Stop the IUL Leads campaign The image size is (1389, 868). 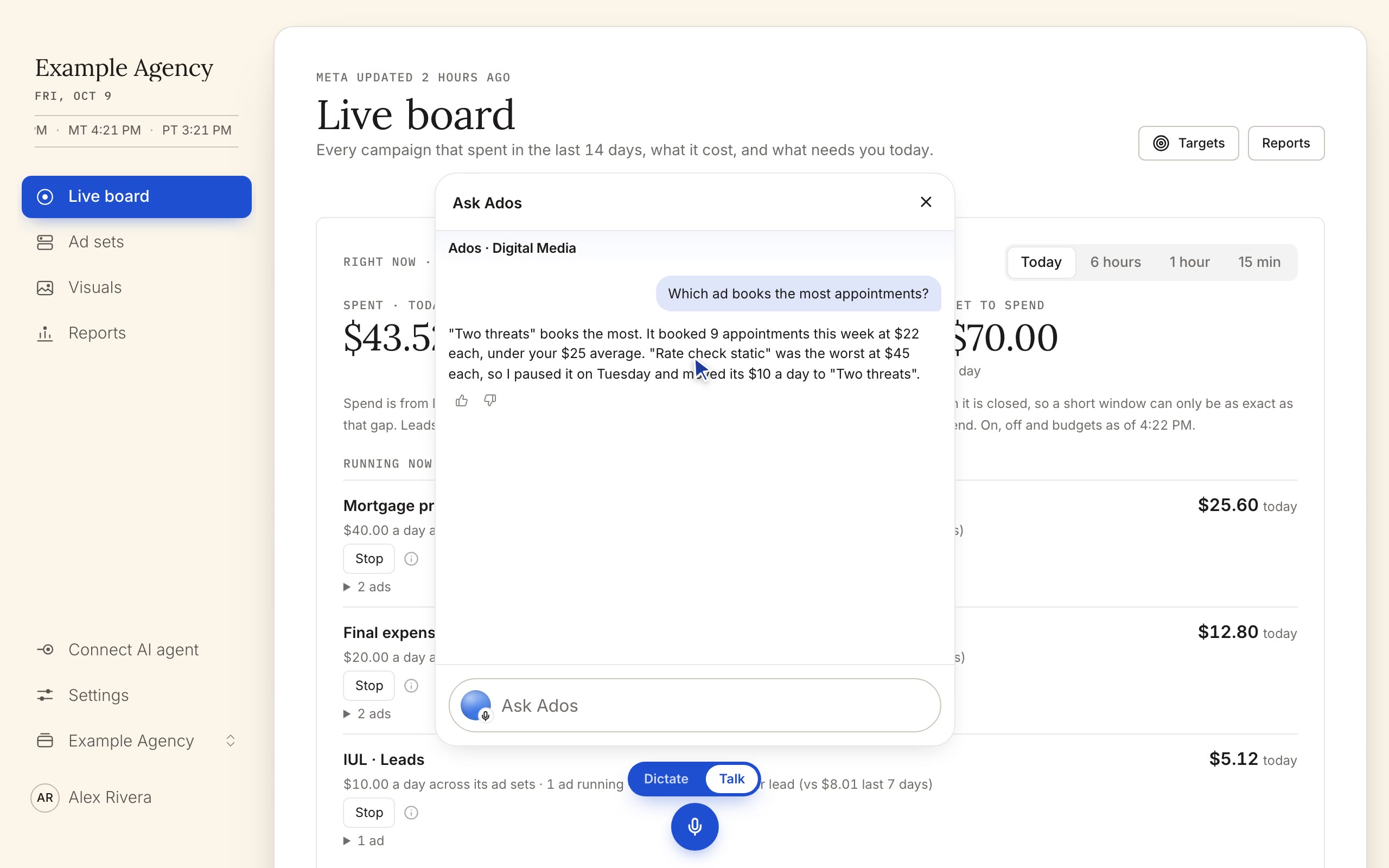[369, 812]
